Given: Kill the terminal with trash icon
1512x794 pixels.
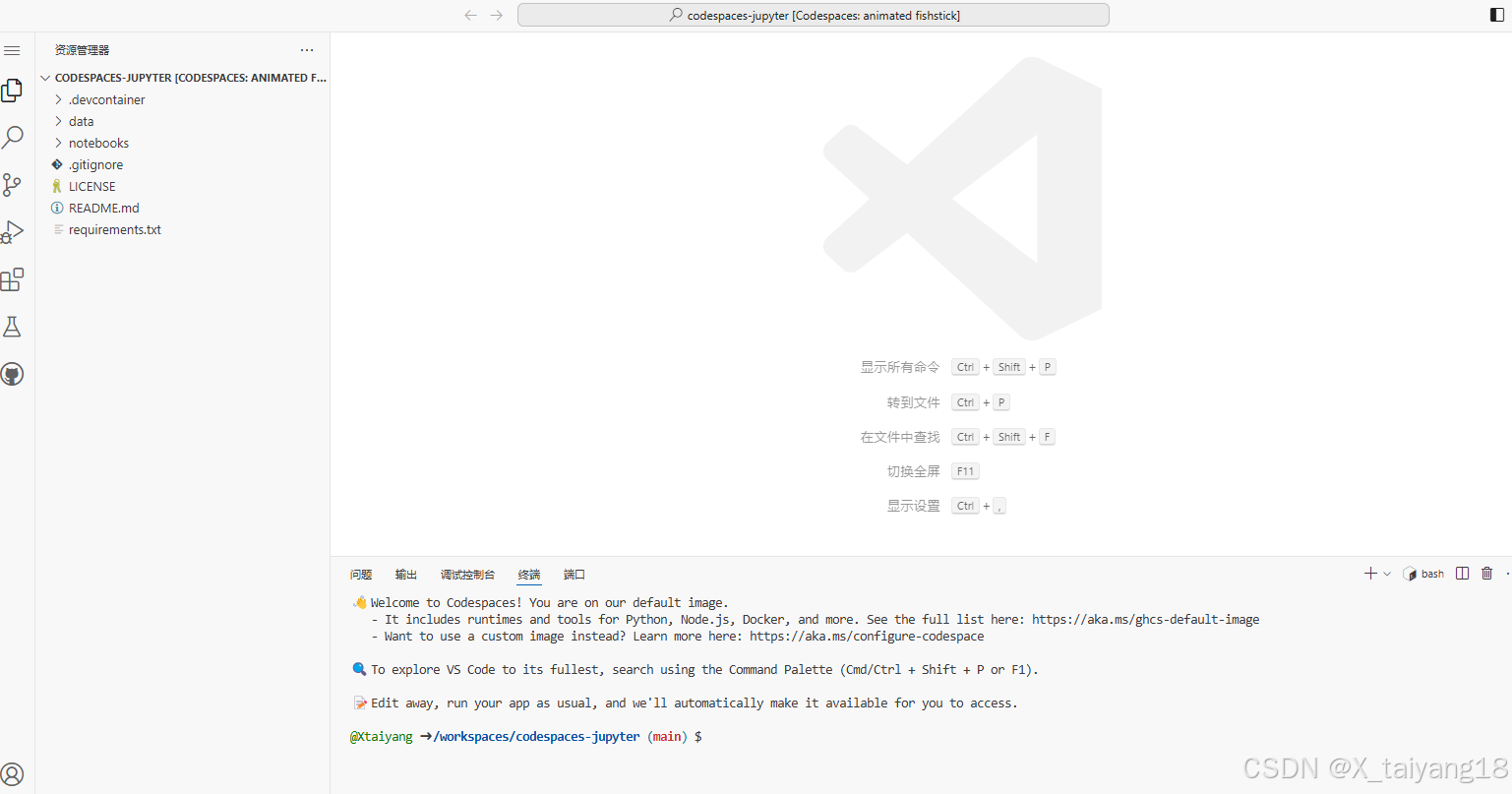Looking at the screenshot, I should [x=1487, y=574].
